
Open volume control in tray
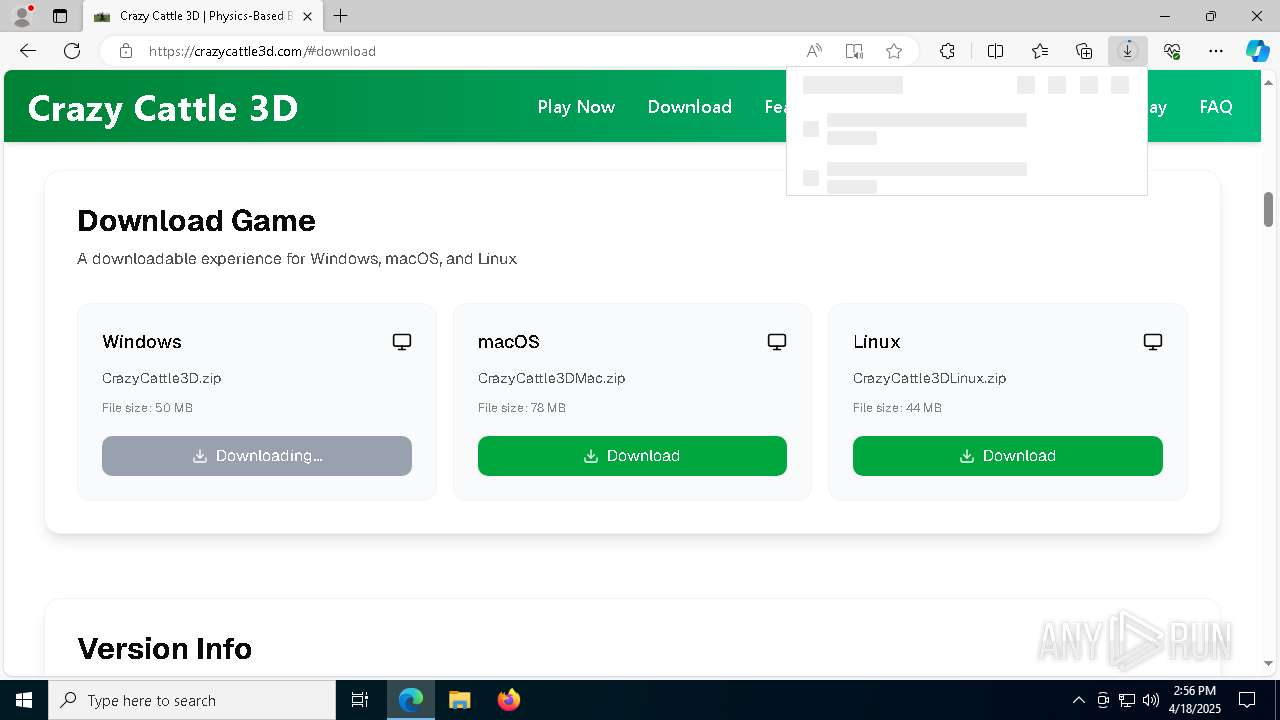1151,700
